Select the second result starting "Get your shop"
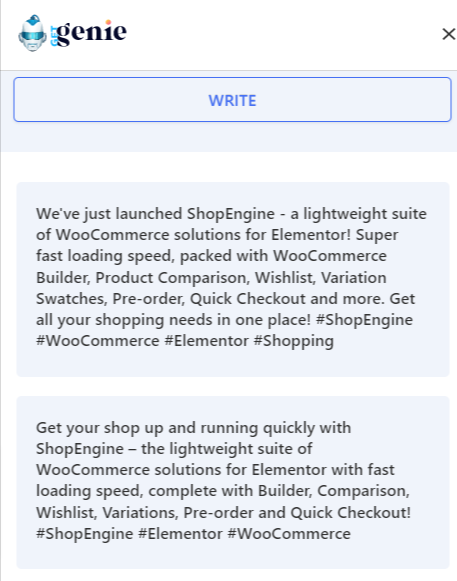The width and height of the screenshot is (457, 581). [x=233, y=482]
